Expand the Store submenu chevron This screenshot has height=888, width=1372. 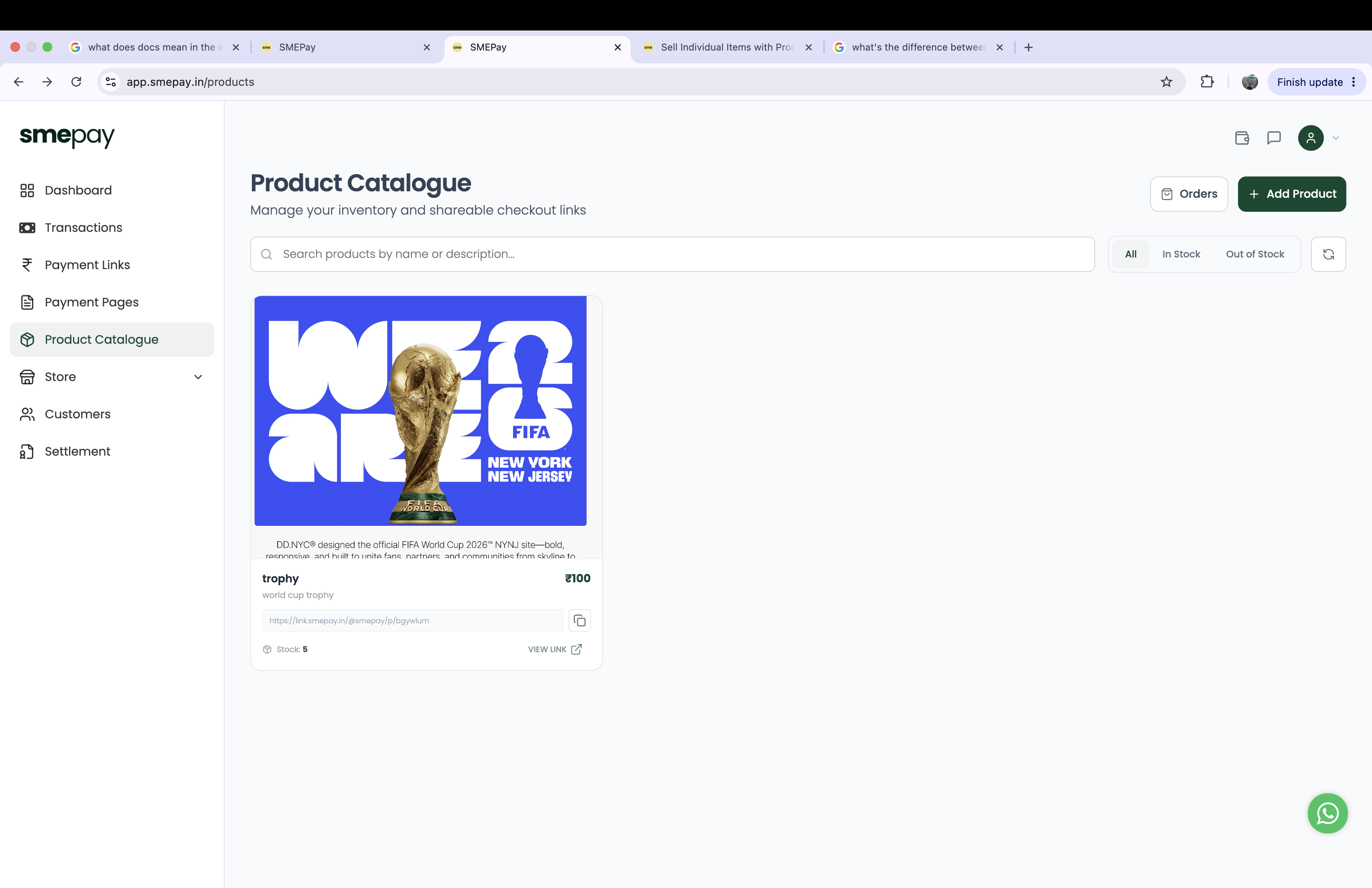[198, 377]
